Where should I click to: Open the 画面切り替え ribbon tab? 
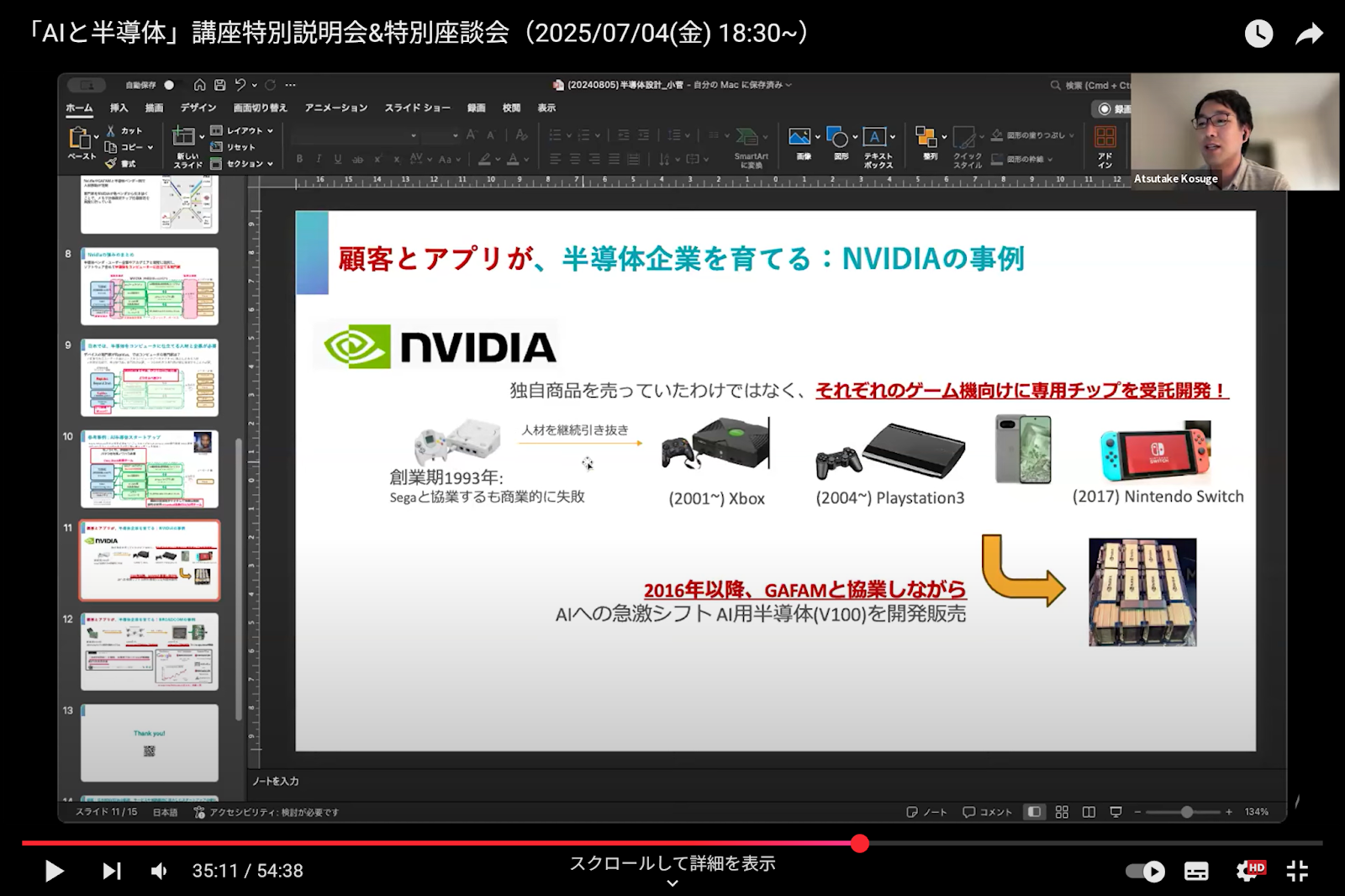coord(260,108)
